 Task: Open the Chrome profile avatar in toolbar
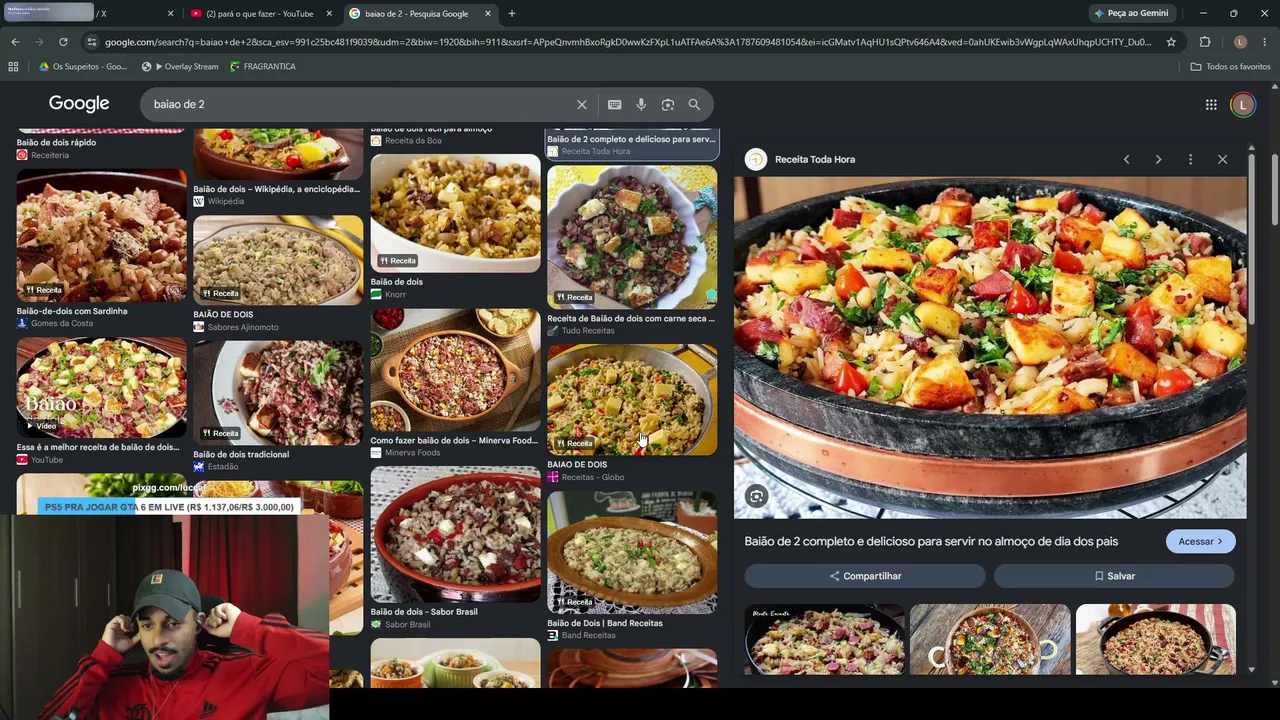pyautogui.click(x=1240, y=42)
